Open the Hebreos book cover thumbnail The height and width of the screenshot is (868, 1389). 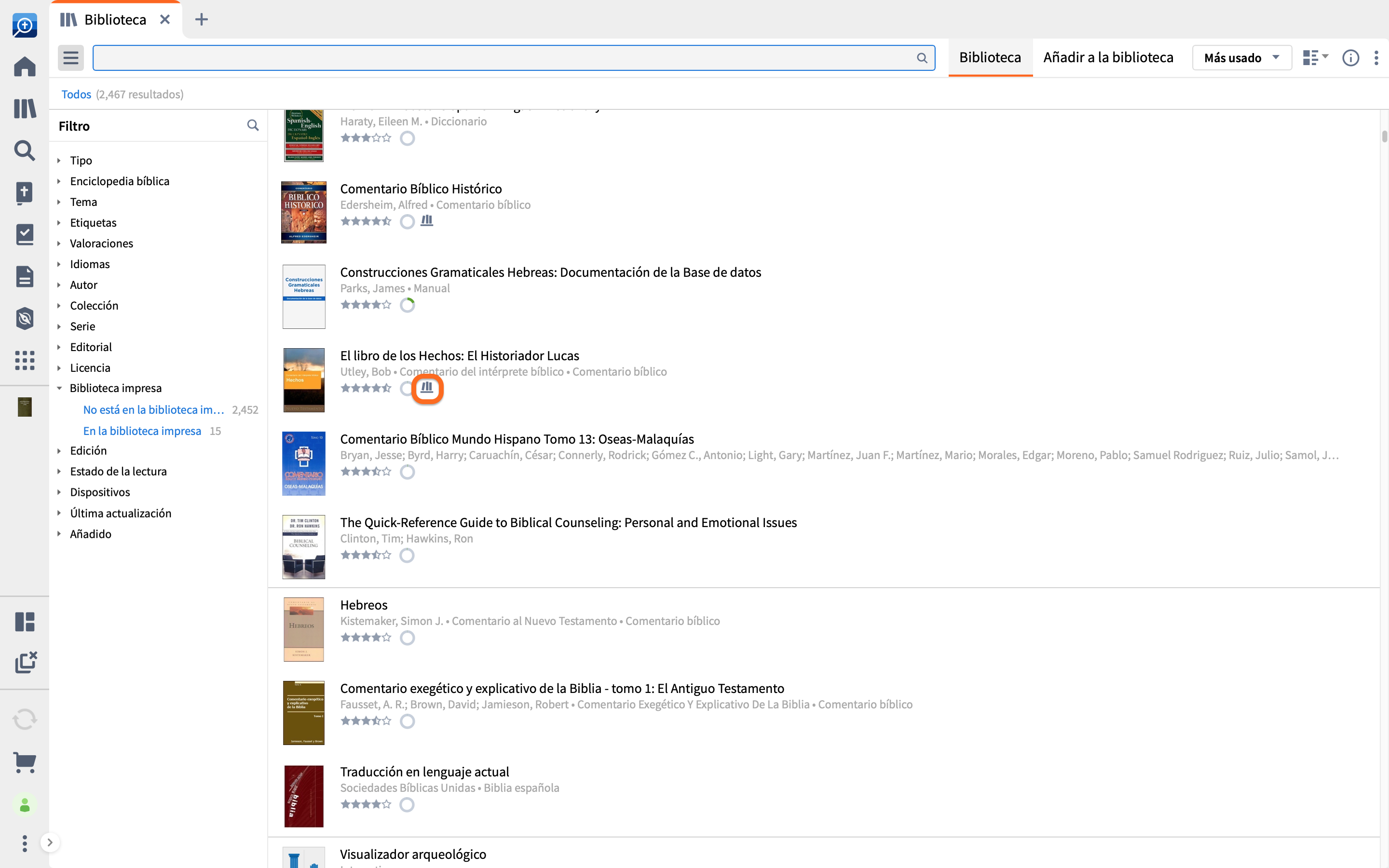304,629
